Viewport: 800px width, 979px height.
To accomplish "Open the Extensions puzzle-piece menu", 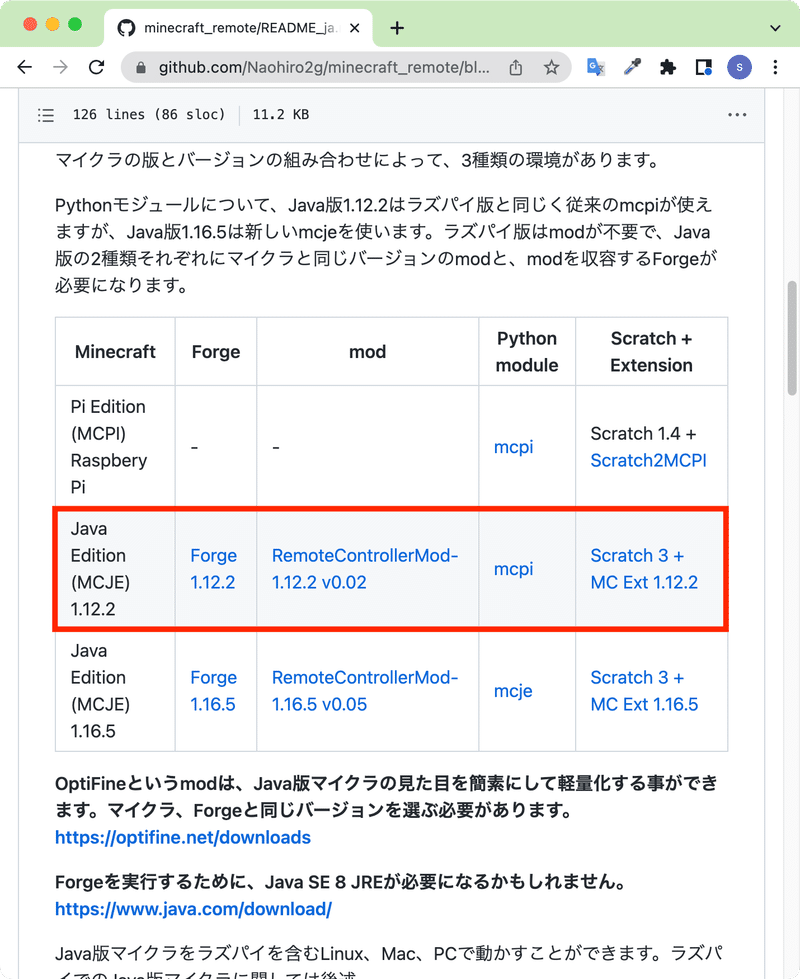I will click(668, 67).
